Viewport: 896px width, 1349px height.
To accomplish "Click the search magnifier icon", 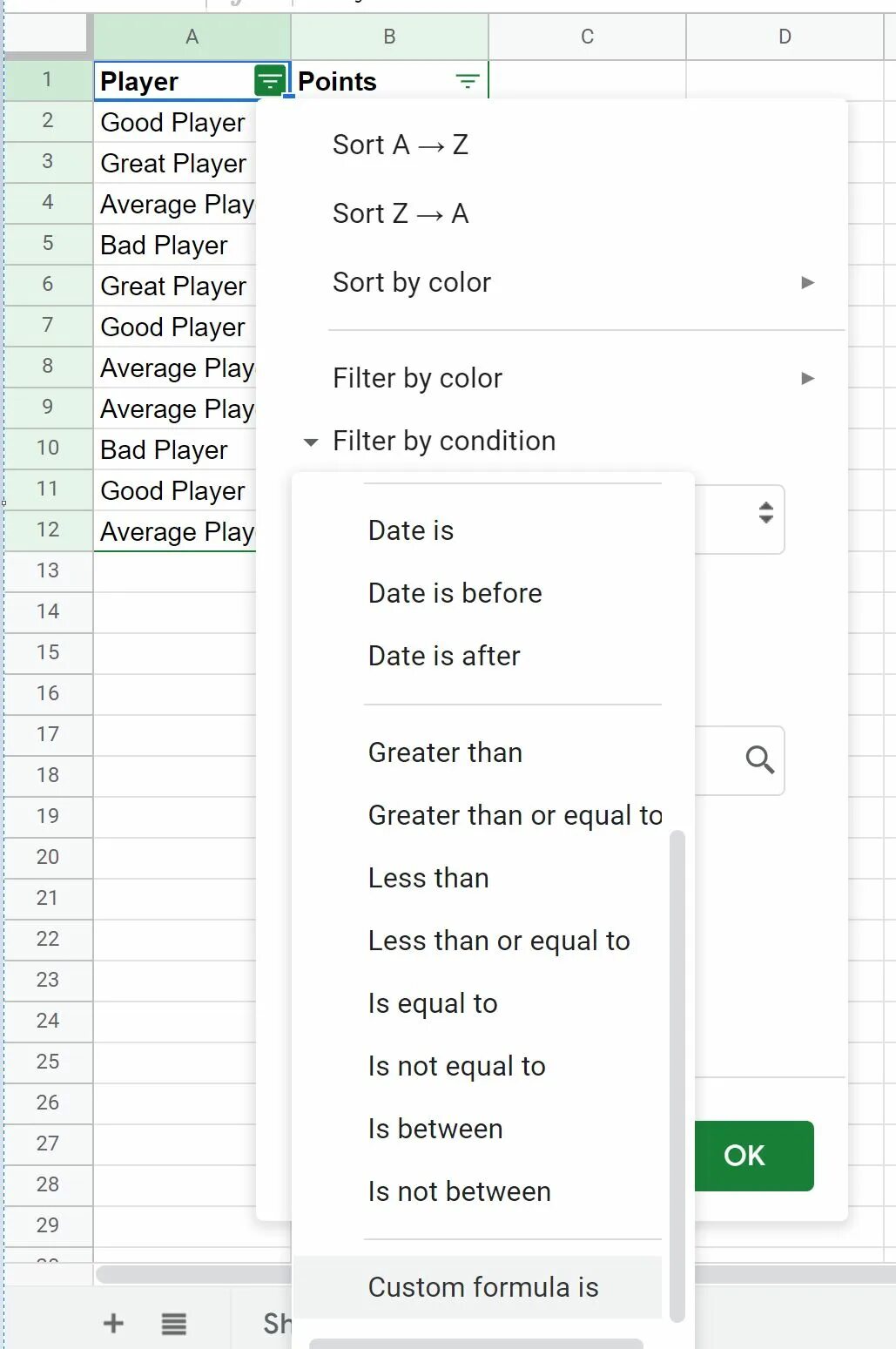I will point(759,760).
